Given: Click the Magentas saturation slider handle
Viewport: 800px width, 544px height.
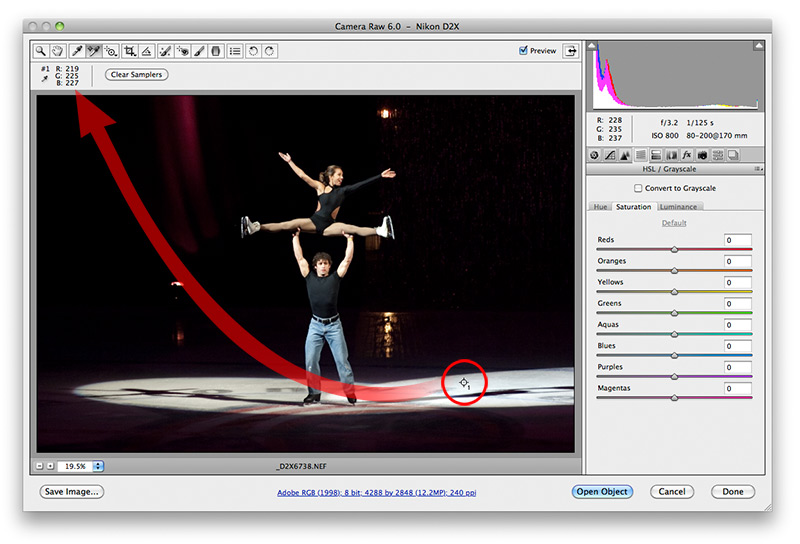Looking at the screenshot, I should [674, 398].
